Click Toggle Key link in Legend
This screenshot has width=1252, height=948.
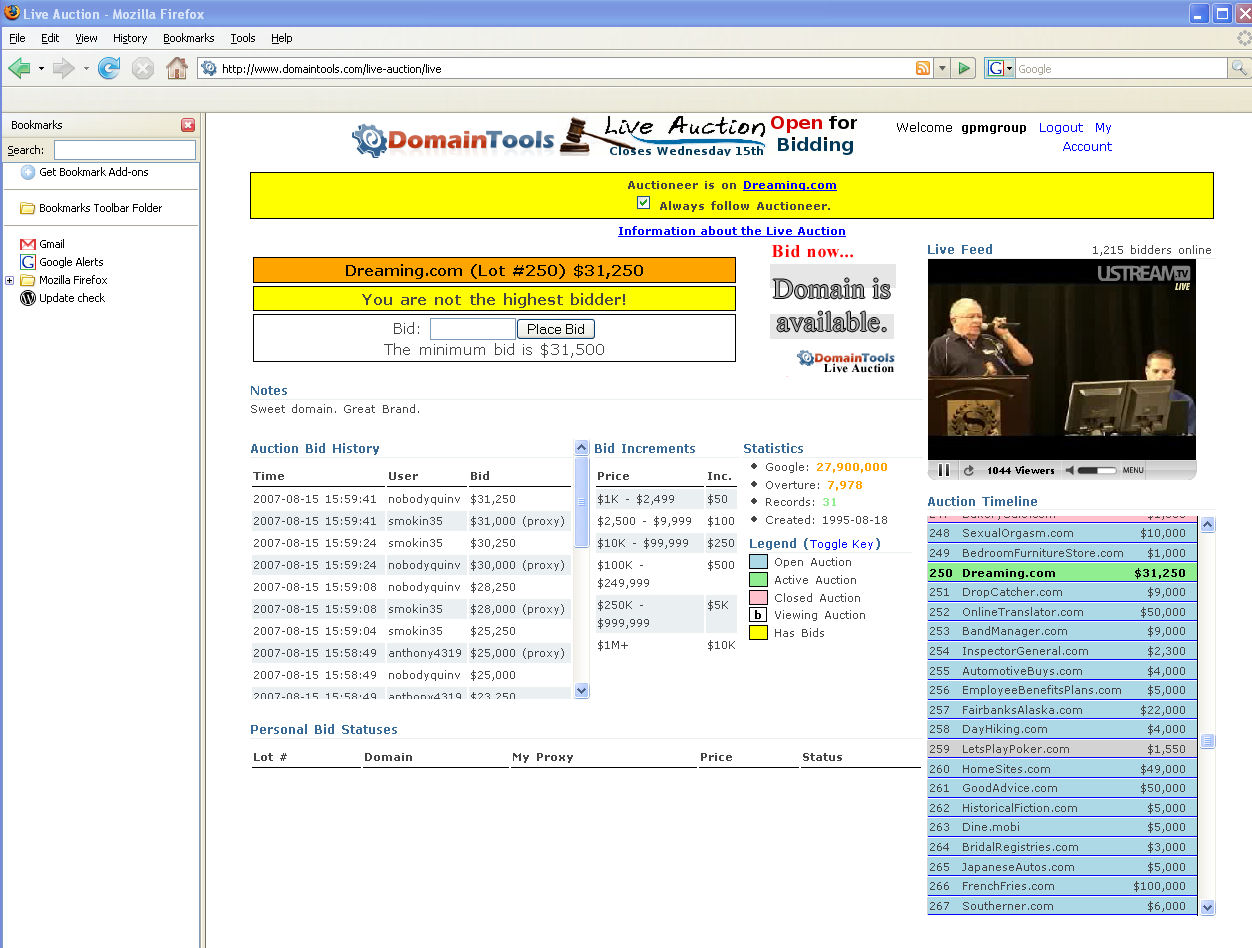pos(842,544)
